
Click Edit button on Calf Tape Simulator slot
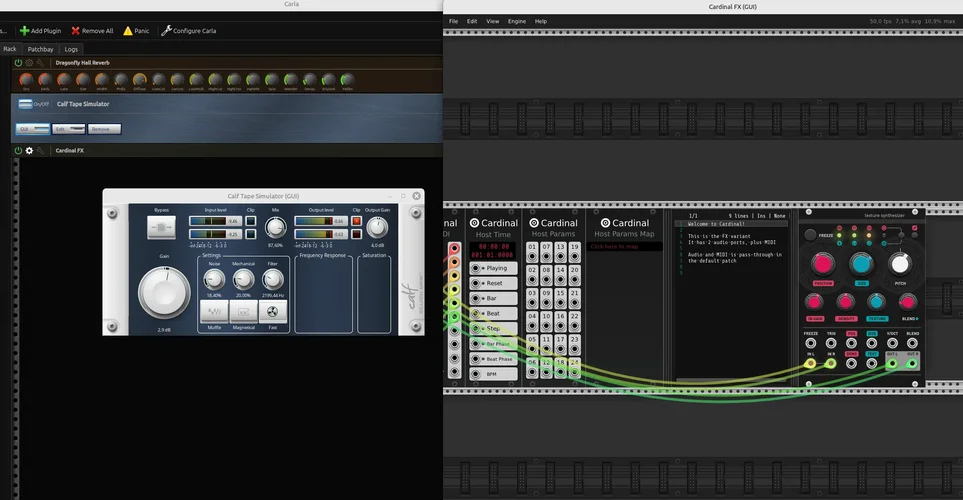click(x=68, y=129)
